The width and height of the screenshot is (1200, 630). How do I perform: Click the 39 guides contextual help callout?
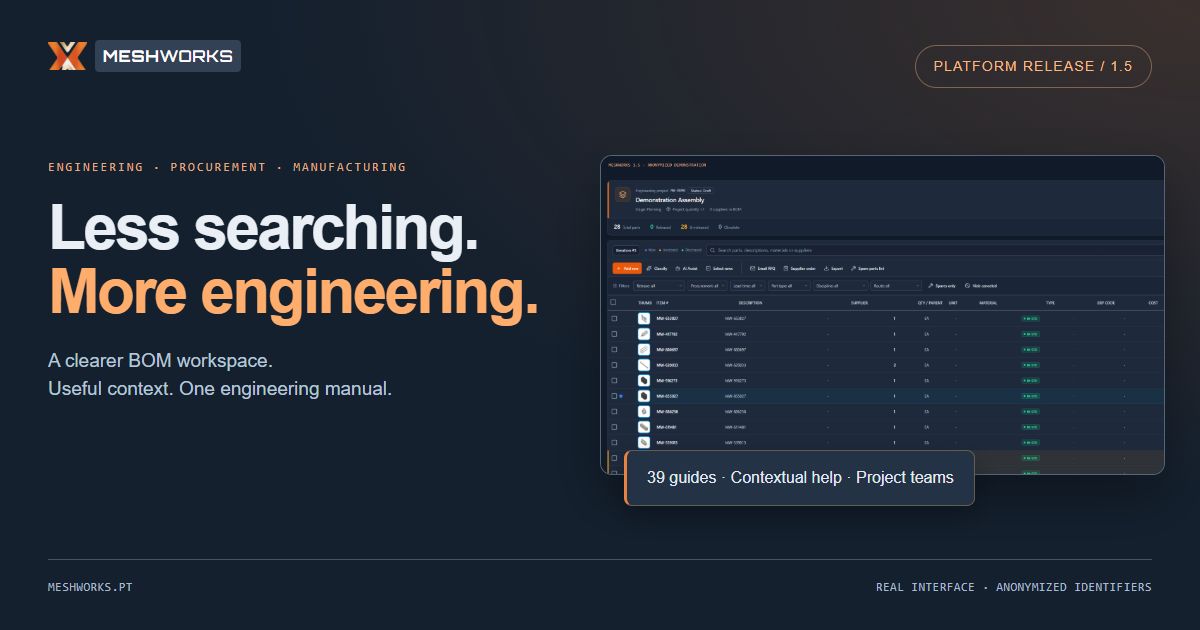coord(800,478)
